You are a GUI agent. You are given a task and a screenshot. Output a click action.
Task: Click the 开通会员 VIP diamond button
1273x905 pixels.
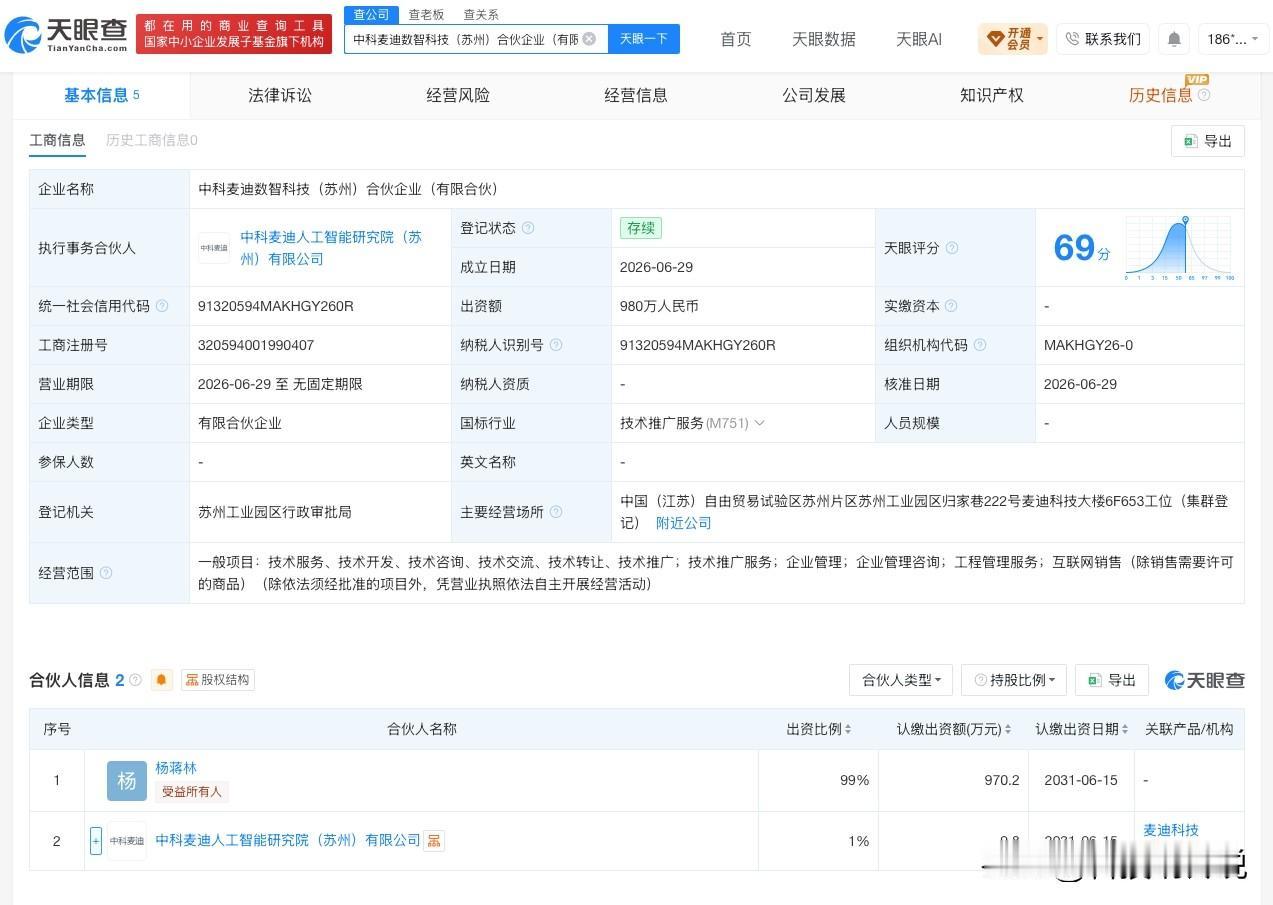(1013, 39)
